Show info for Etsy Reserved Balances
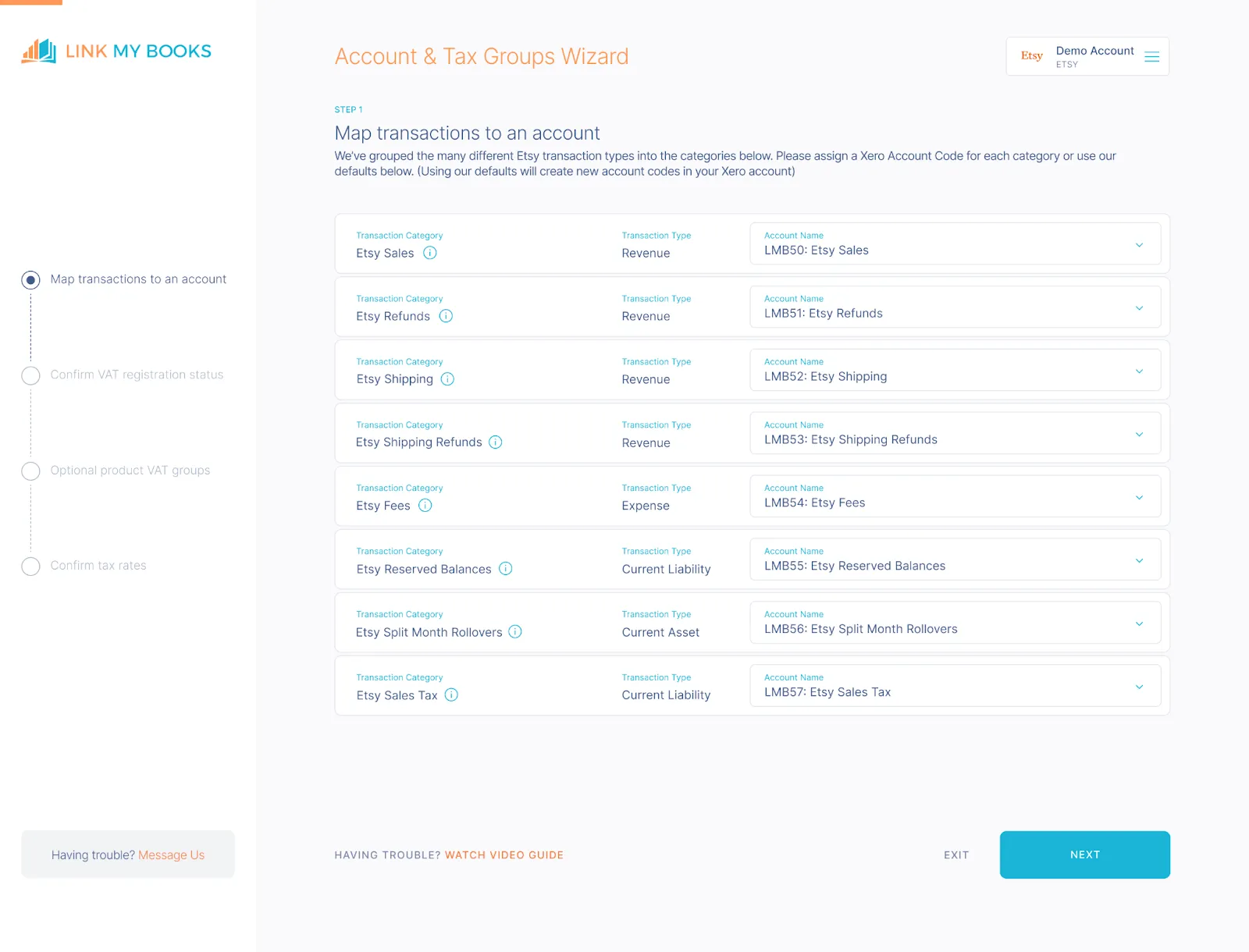The image size is (1249, 952). pos(506,569)
